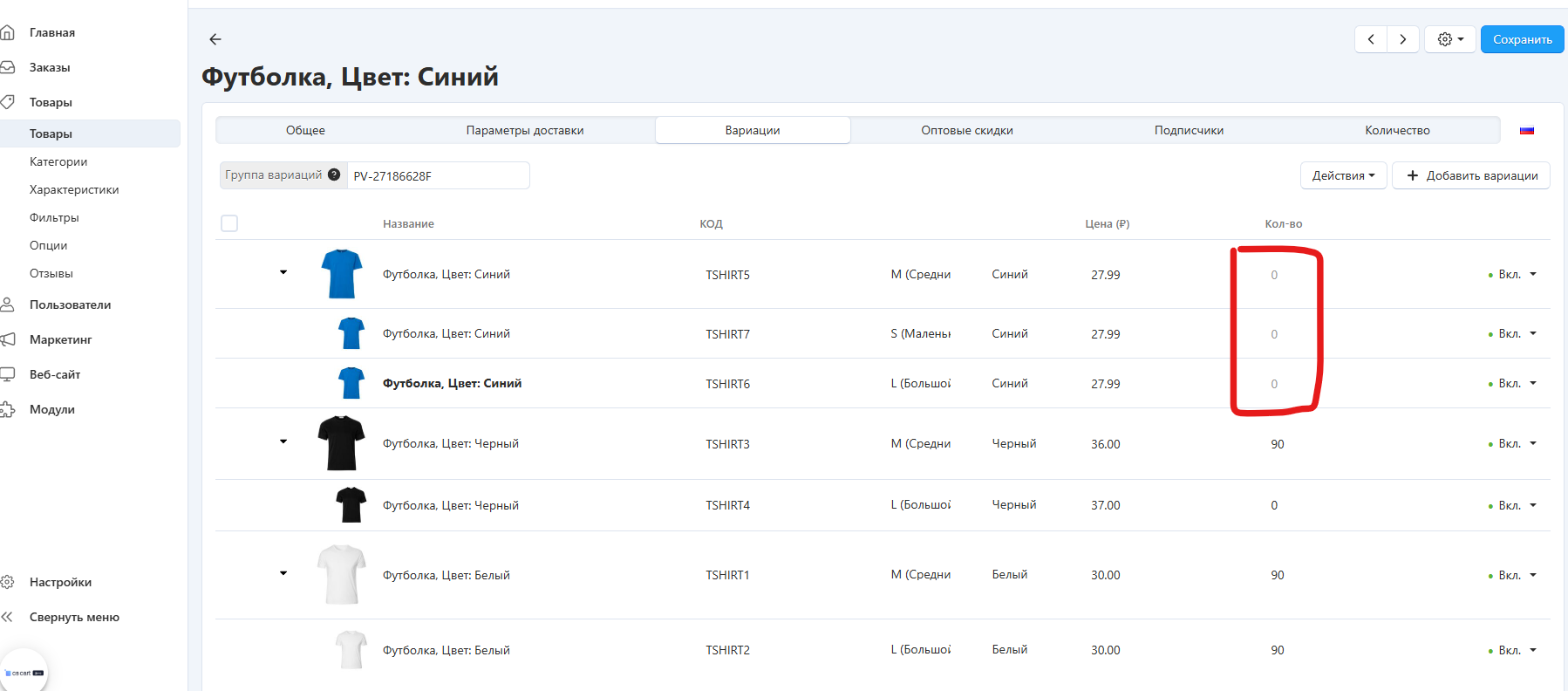The image size is (1568, 691).
Task: Switch to the Параметры доставки tab
Action: pos(524,130)
